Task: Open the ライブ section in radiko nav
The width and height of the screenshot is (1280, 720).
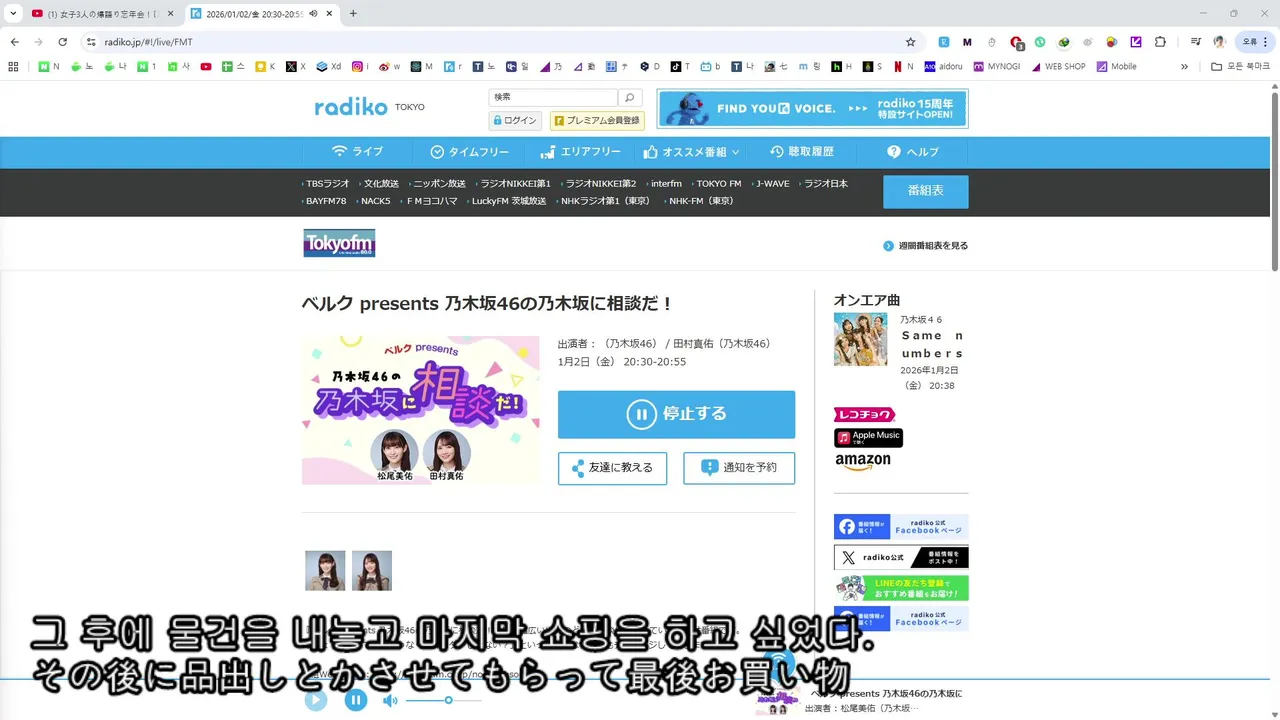Action: 357,152
